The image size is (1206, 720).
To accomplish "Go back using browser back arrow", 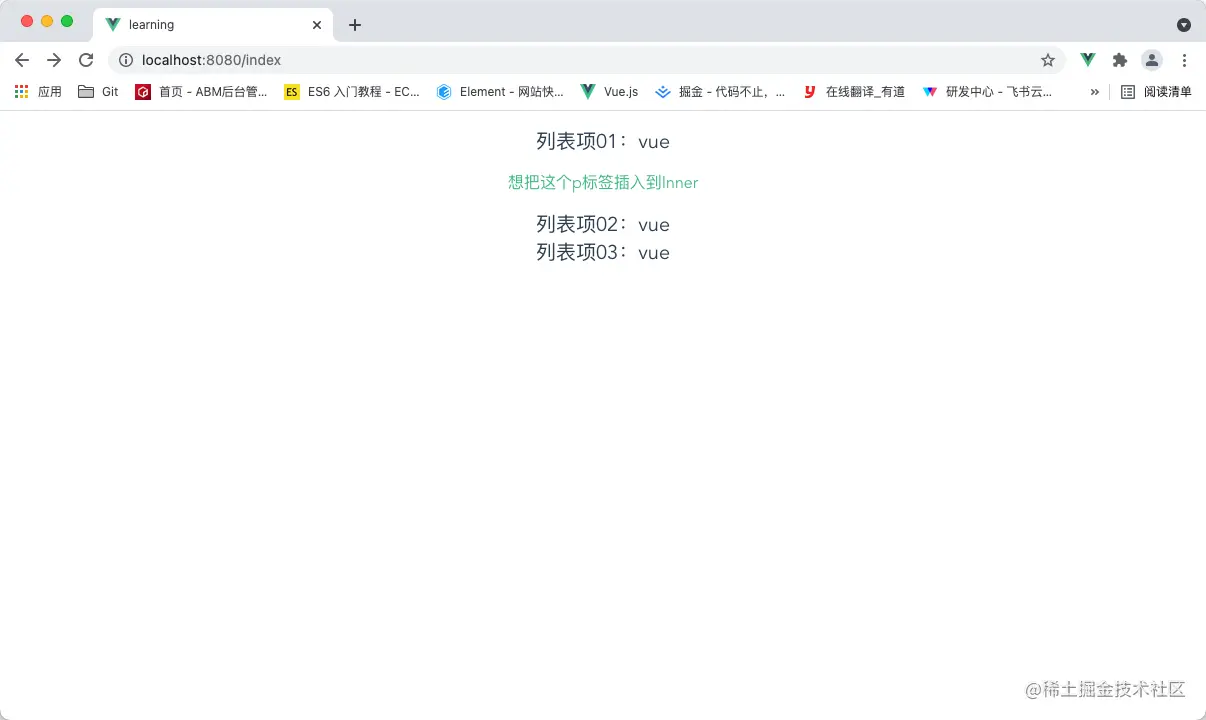I will [x=22, y=60].
